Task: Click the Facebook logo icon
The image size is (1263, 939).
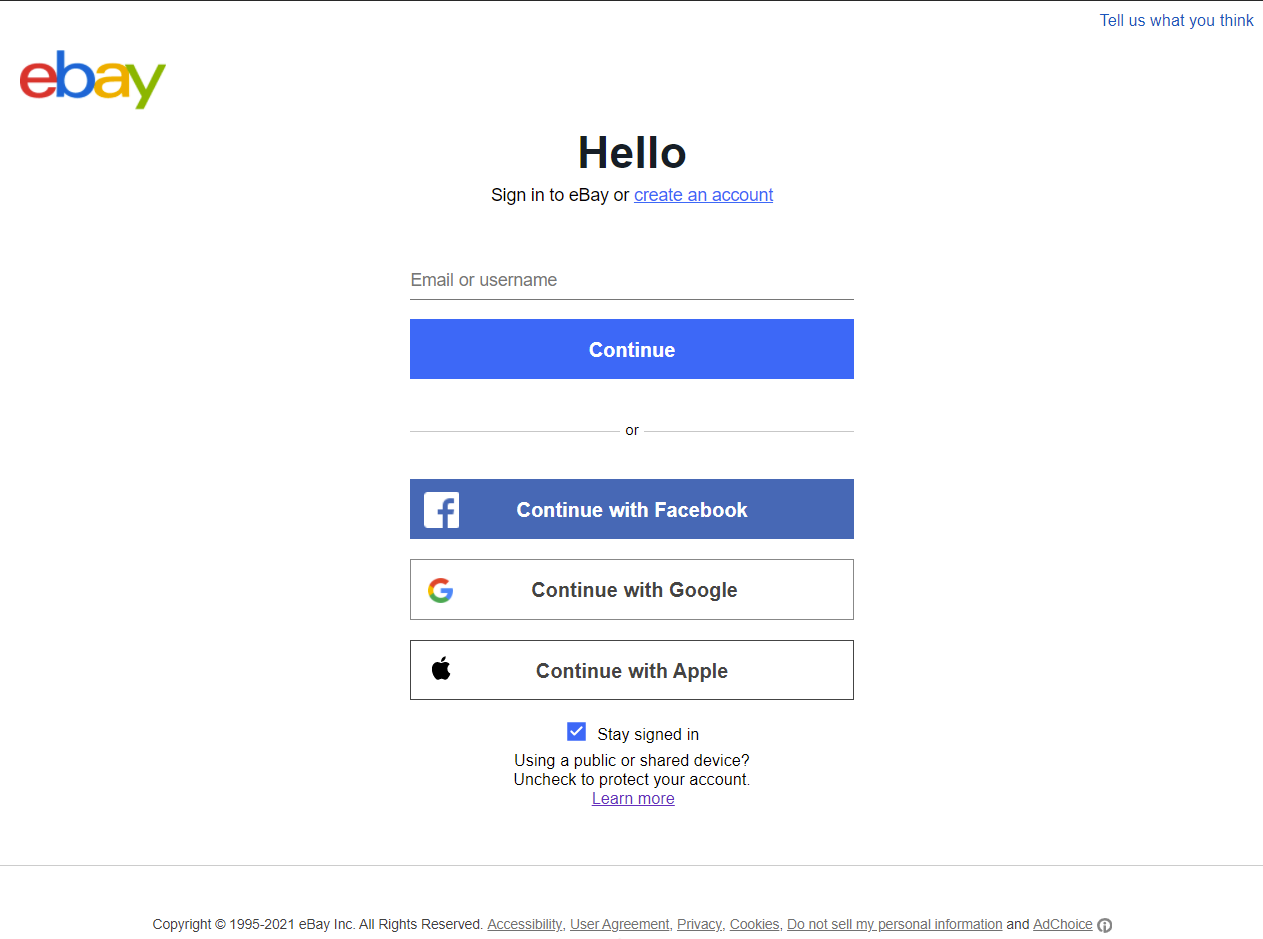Action: point(441,510)
